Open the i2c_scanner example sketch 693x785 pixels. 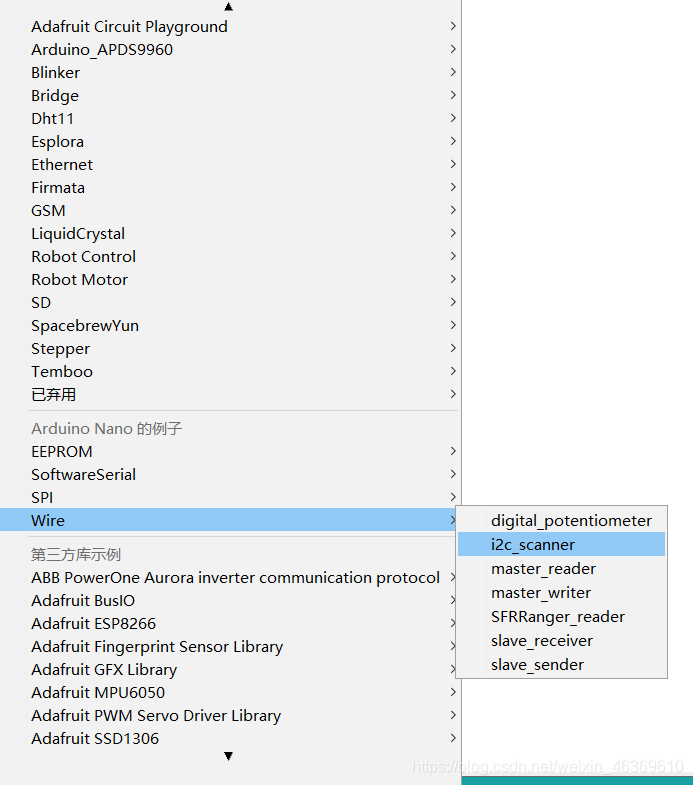pos(561,545)
